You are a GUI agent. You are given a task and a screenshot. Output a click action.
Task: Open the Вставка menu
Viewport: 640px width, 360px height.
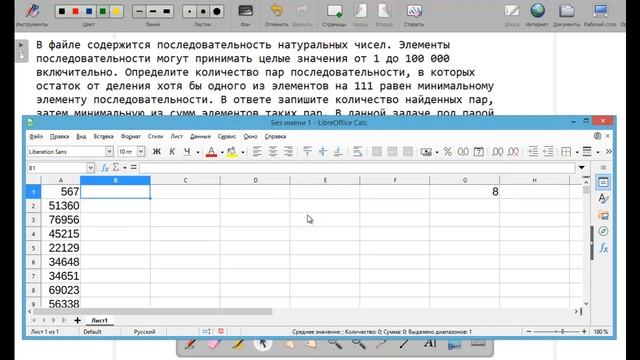click(x=103, y=136)
